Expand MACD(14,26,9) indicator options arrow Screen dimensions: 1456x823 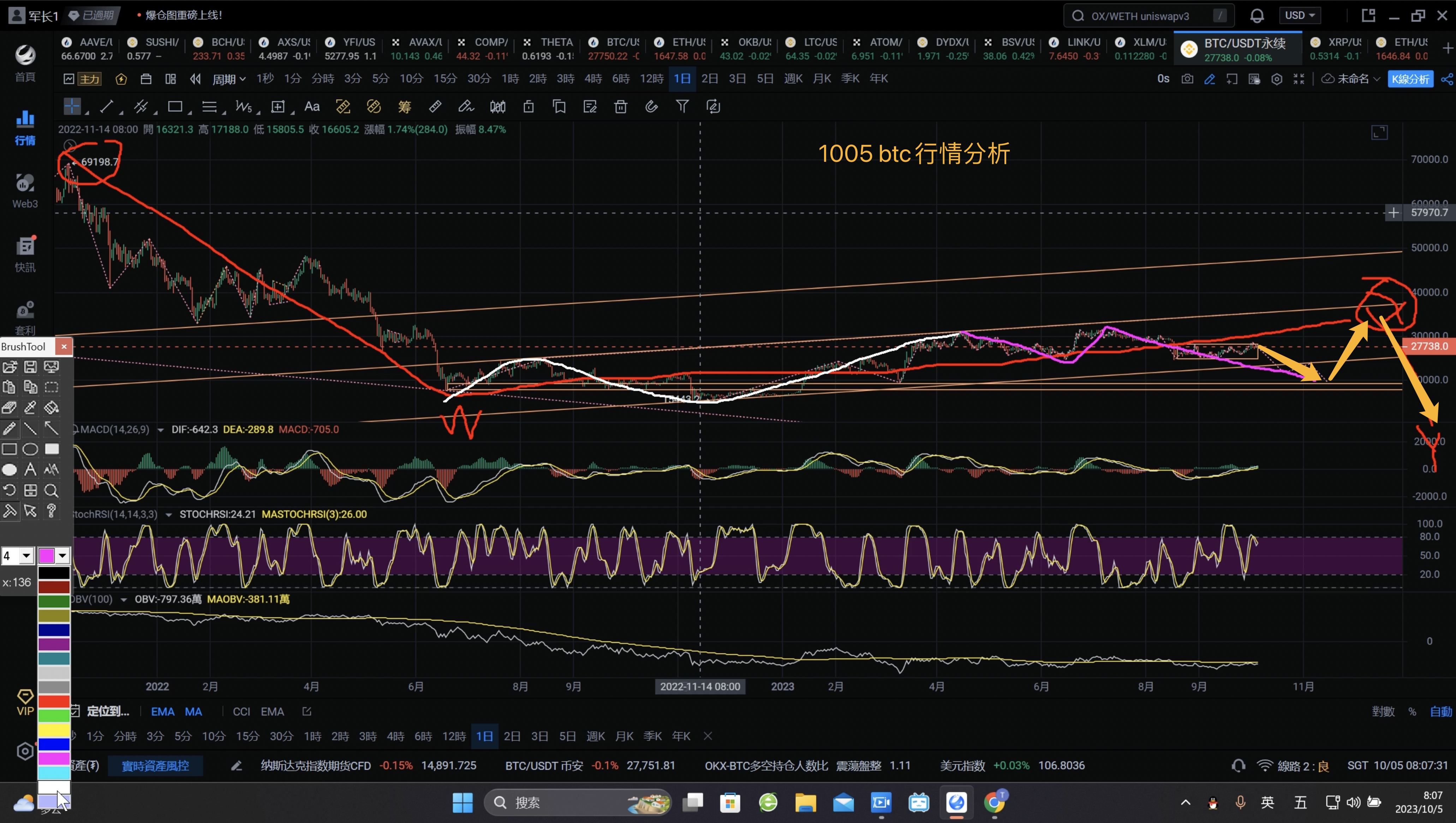[161, 430]
